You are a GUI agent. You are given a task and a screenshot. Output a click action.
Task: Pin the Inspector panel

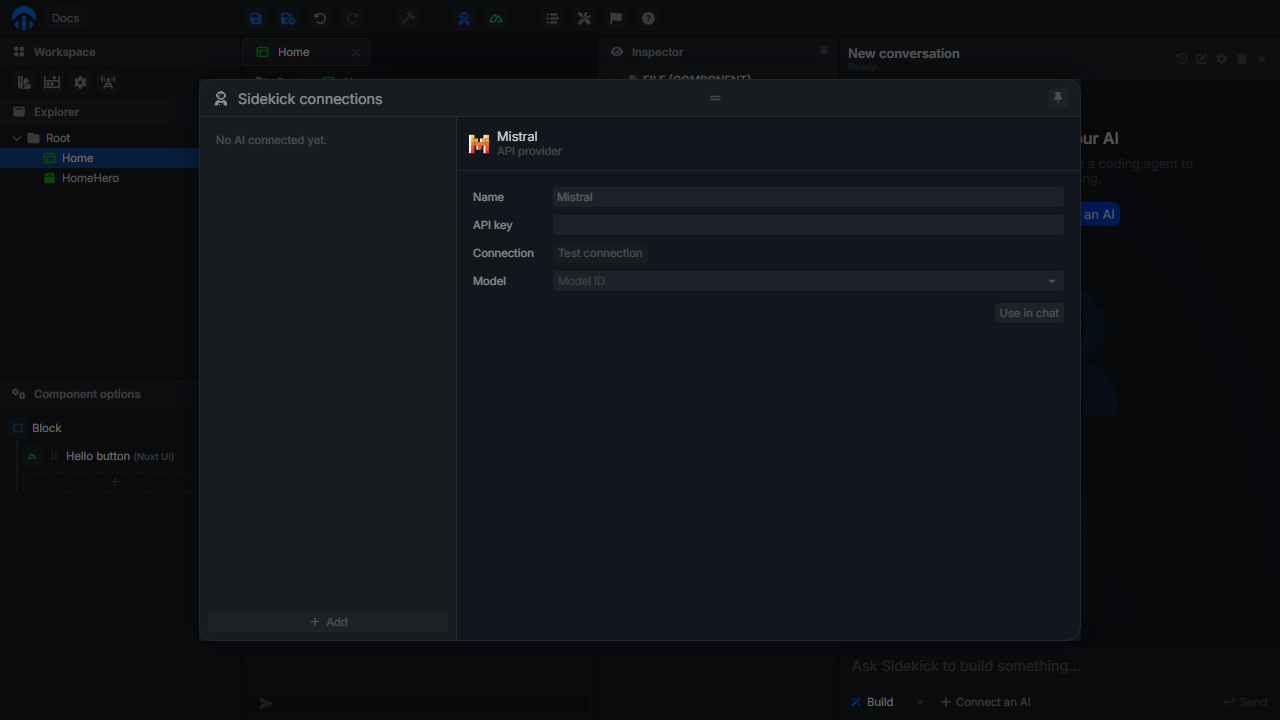pos(824,51)
